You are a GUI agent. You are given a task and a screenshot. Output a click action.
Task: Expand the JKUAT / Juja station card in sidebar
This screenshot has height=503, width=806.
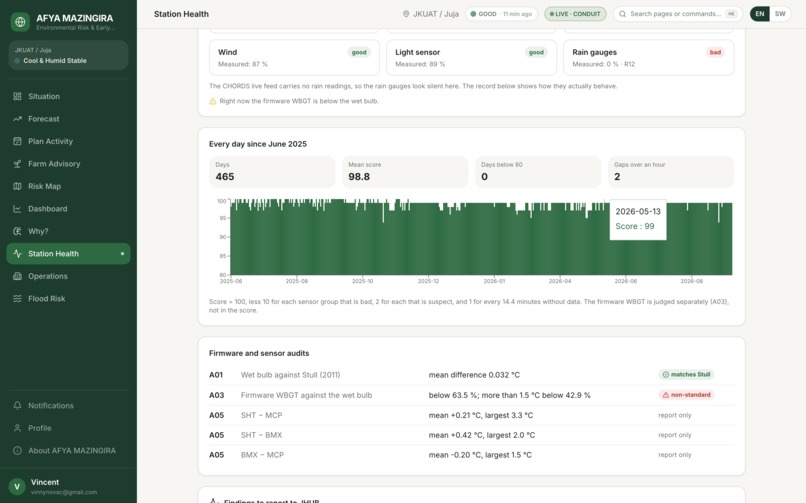[68, 55]
